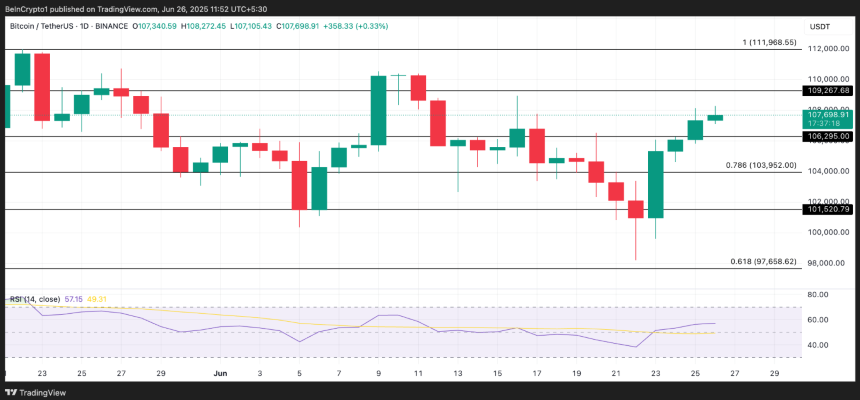The image size is (860, 400).
Task: Click the tall green candle near Jun 9
Action: pyautogui.click(x=379, y=110)
